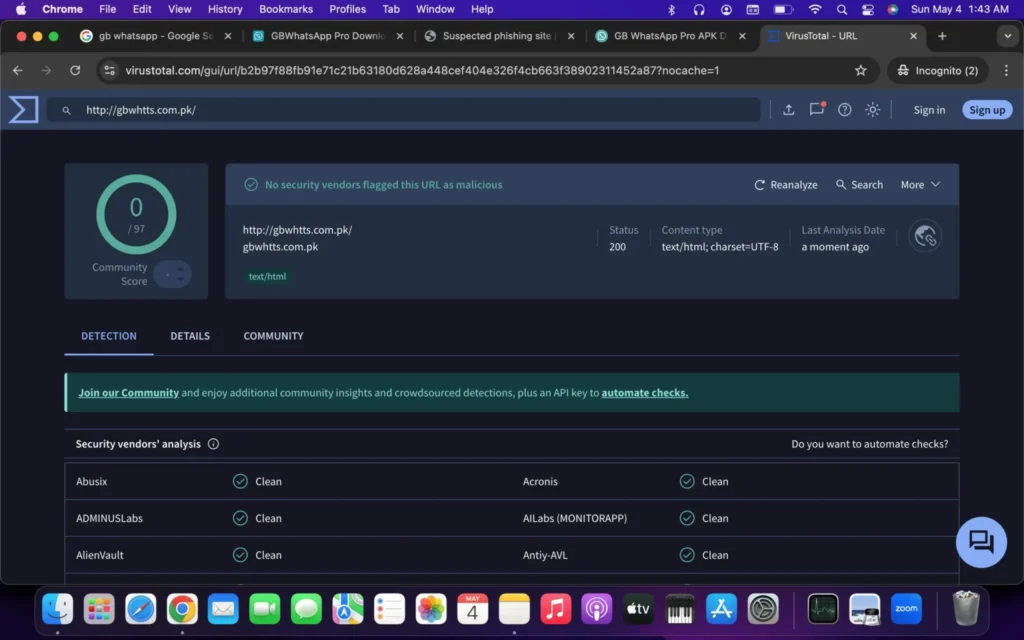The height and width of the screenshot is (640, 1024).
Task: Open Finder from the dock
Action: pos(57,609)
